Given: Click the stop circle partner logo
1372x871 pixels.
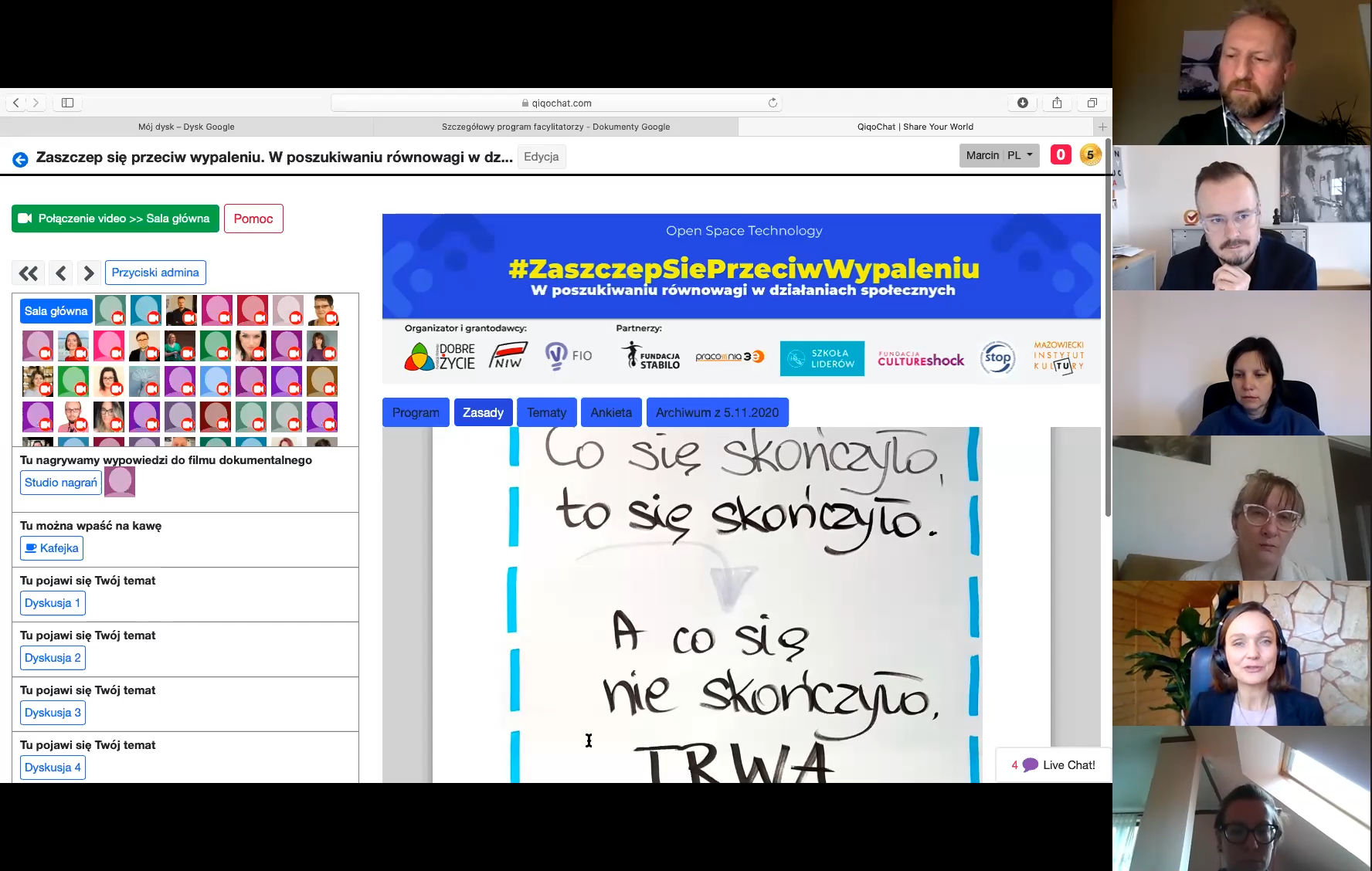Looking at the screenshot, I should [997, 358].
